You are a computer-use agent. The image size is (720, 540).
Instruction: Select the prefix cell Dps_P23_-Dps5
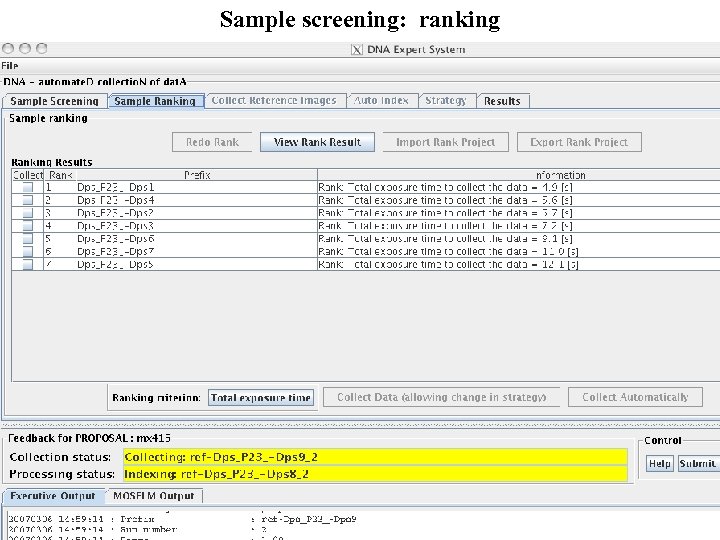point(197,264)
